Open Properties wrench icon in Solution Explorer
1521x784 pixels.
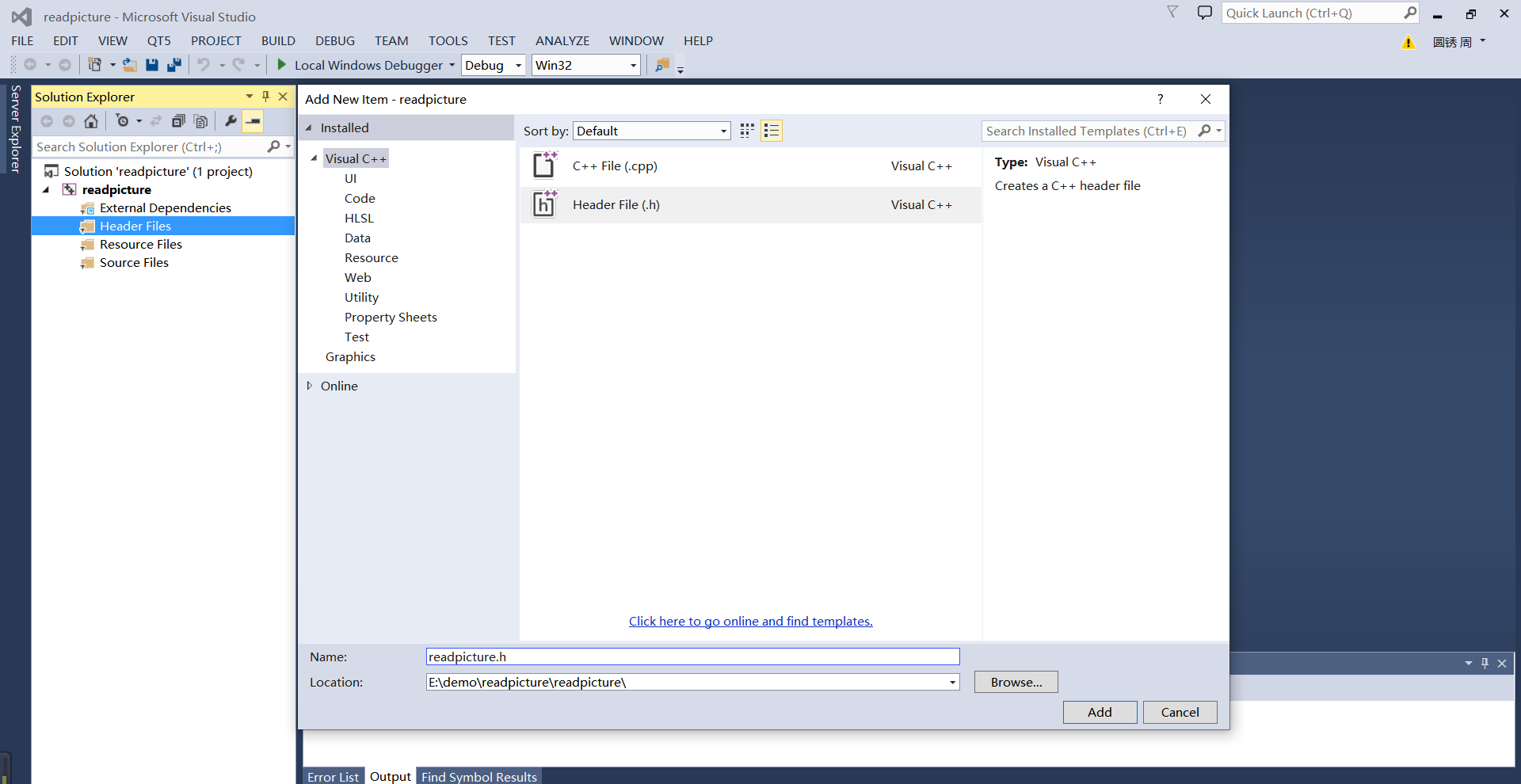(x=231, y=121)
